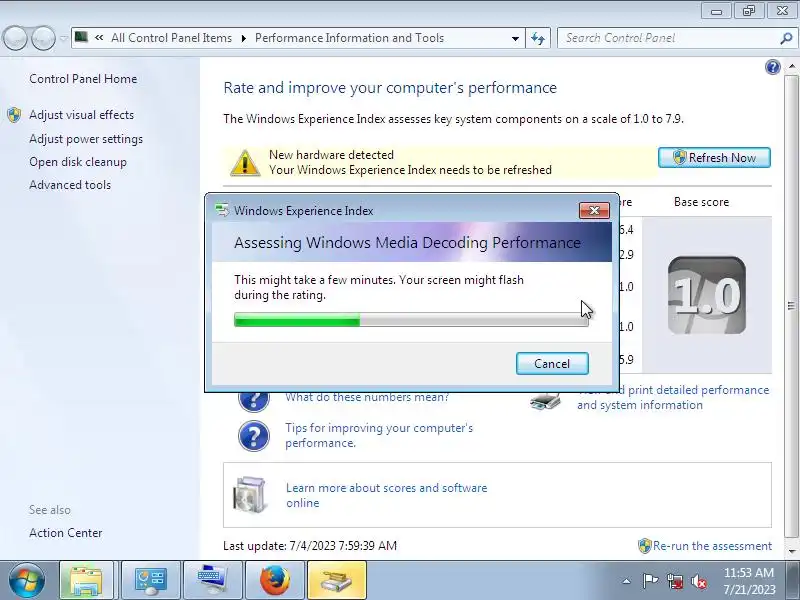Open Adjust power settings

86,139
